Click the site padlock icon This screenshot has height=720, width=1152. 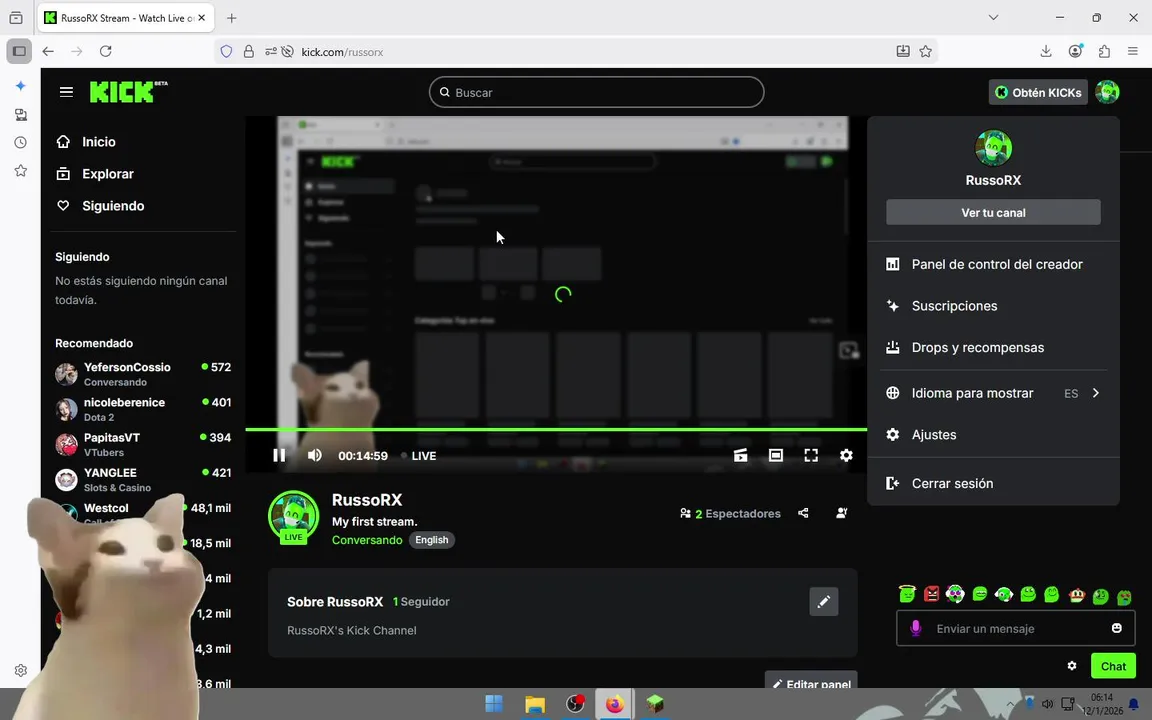point(248,51)
